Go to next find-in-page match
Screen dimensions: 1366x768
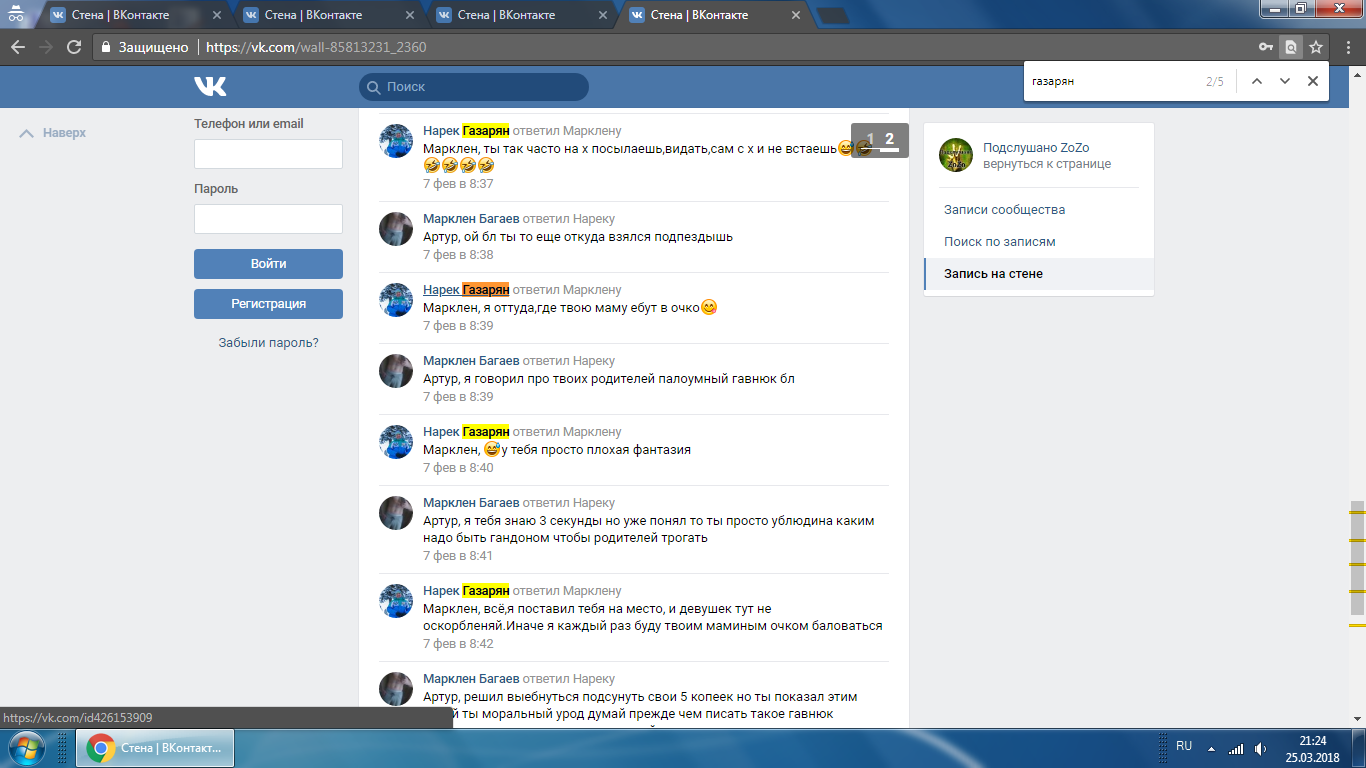[1285, 81]
